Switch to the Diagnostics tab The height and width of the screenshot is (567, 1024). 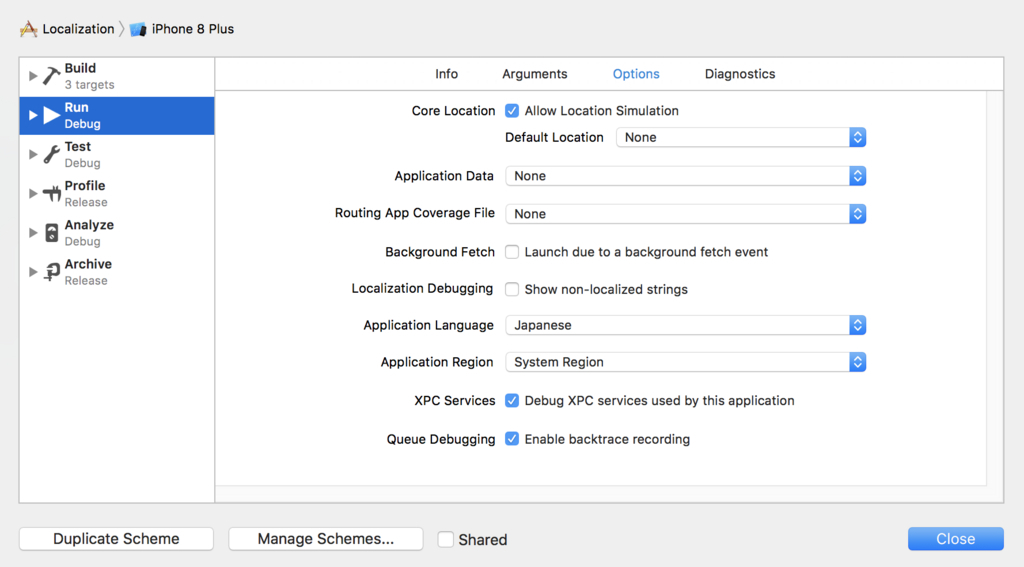[740, 74]
